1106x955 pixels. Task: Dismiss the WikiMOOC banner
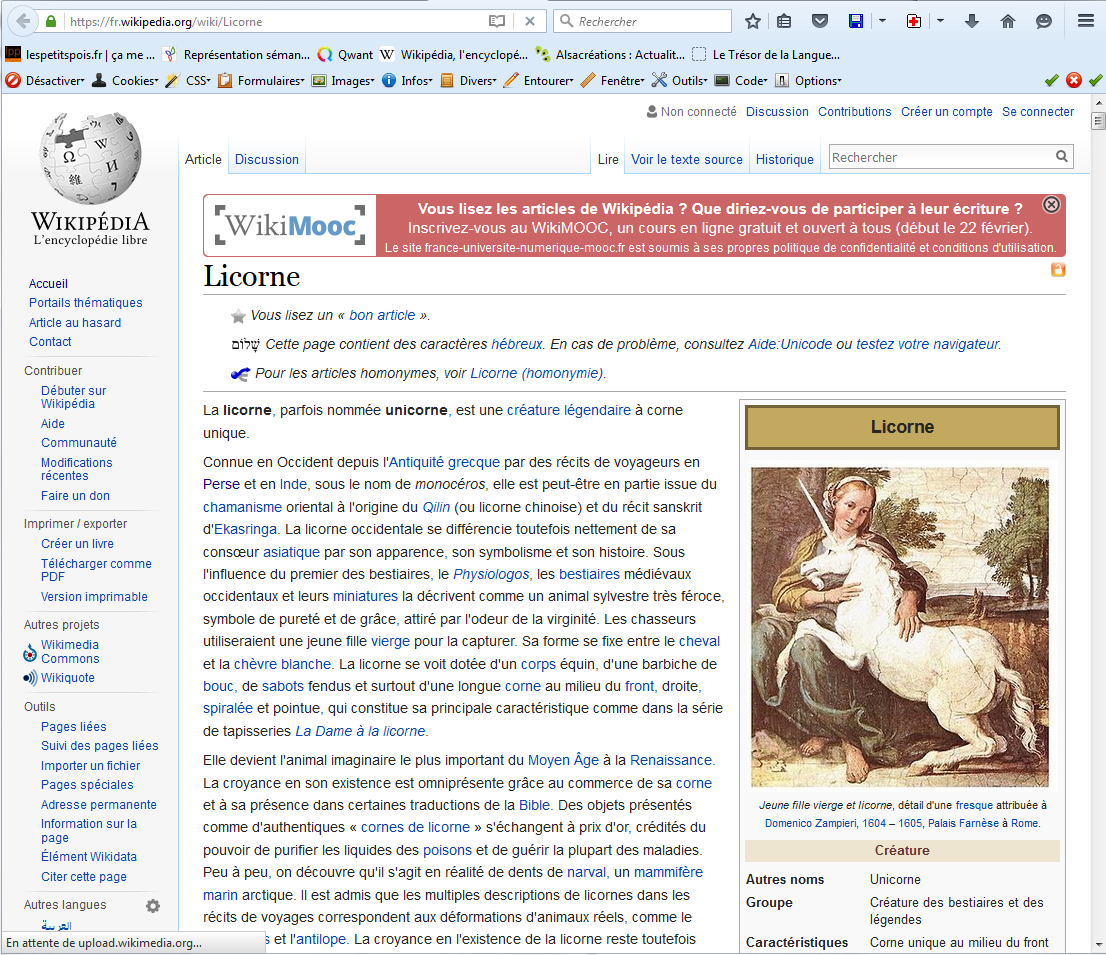pos(1051,205)
